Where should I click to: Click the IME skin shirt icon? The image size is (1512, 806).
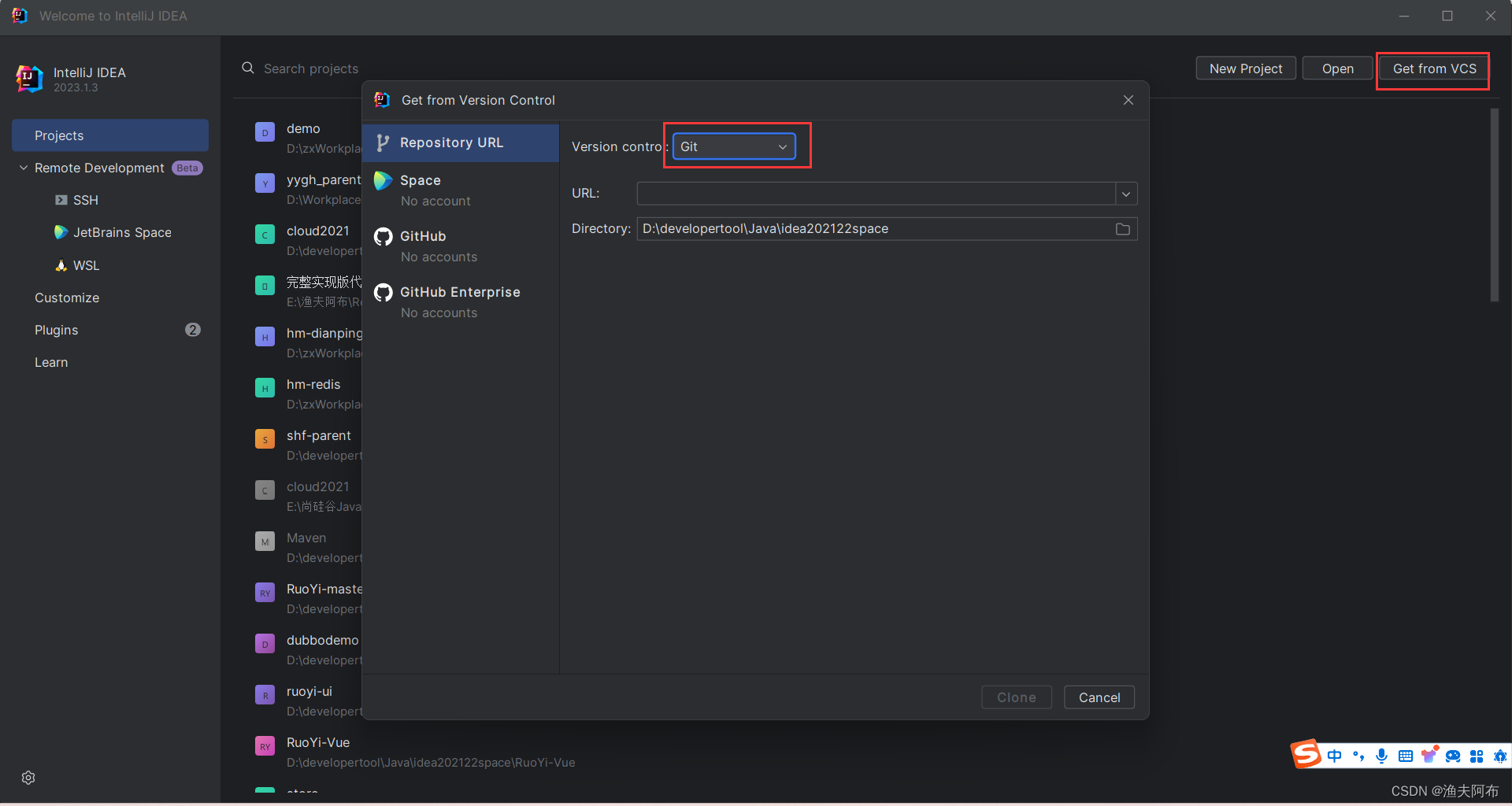(x=1429, y=755)
